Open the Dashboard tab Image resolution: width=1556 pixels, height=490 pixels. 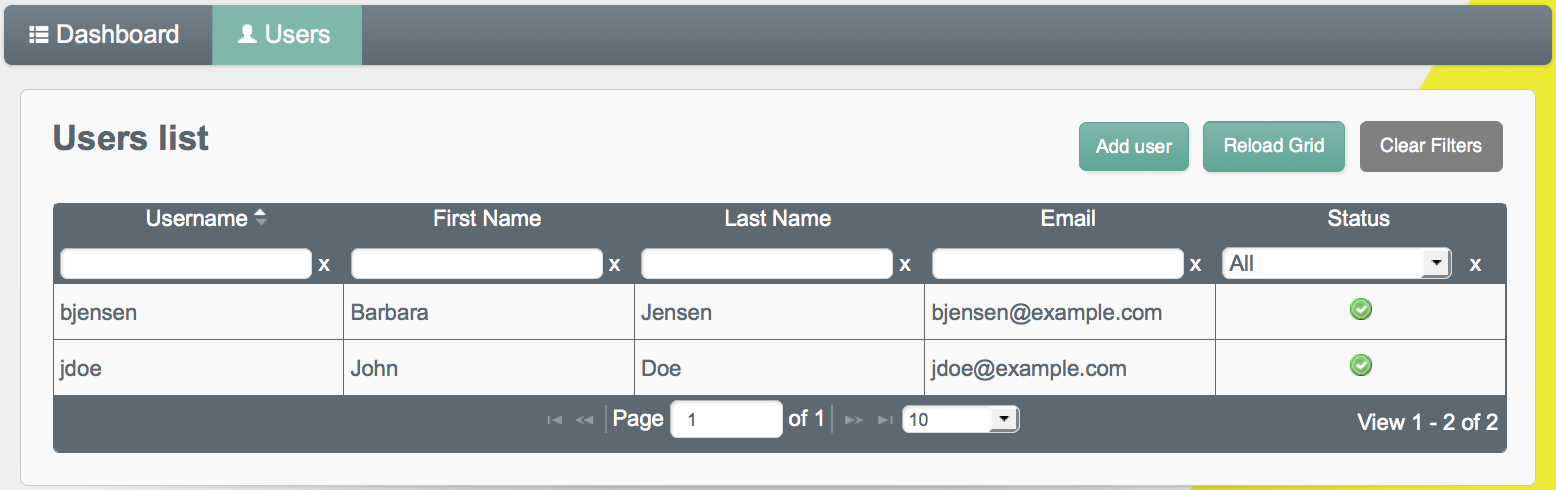point(104,35)
